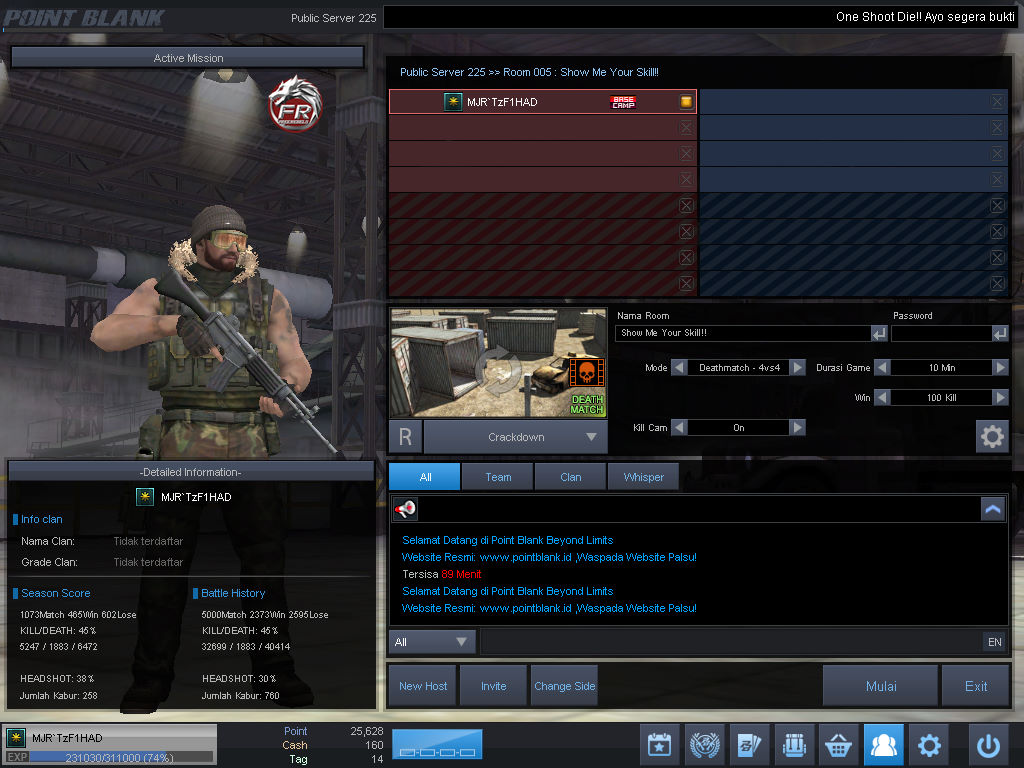Close the second red team slot
Viewport: 1024px width, 768px height.
686,127
